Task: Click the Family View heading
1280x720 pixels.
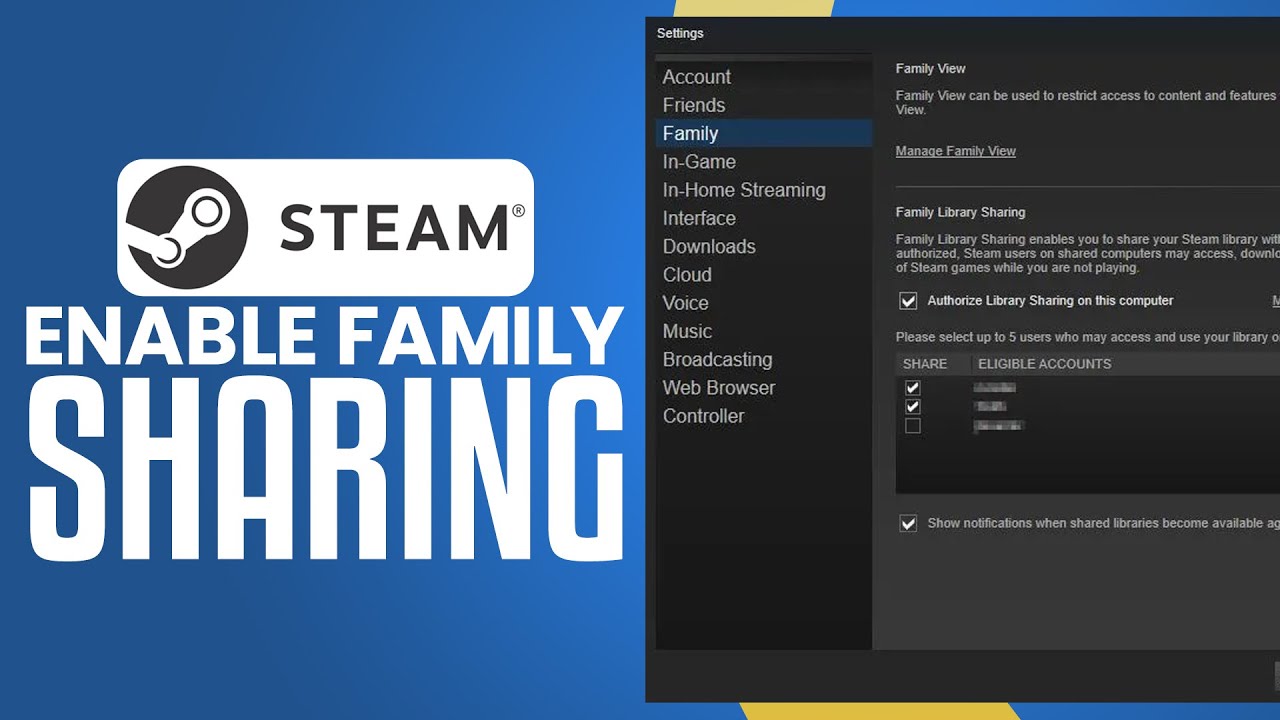Action: 930,69
